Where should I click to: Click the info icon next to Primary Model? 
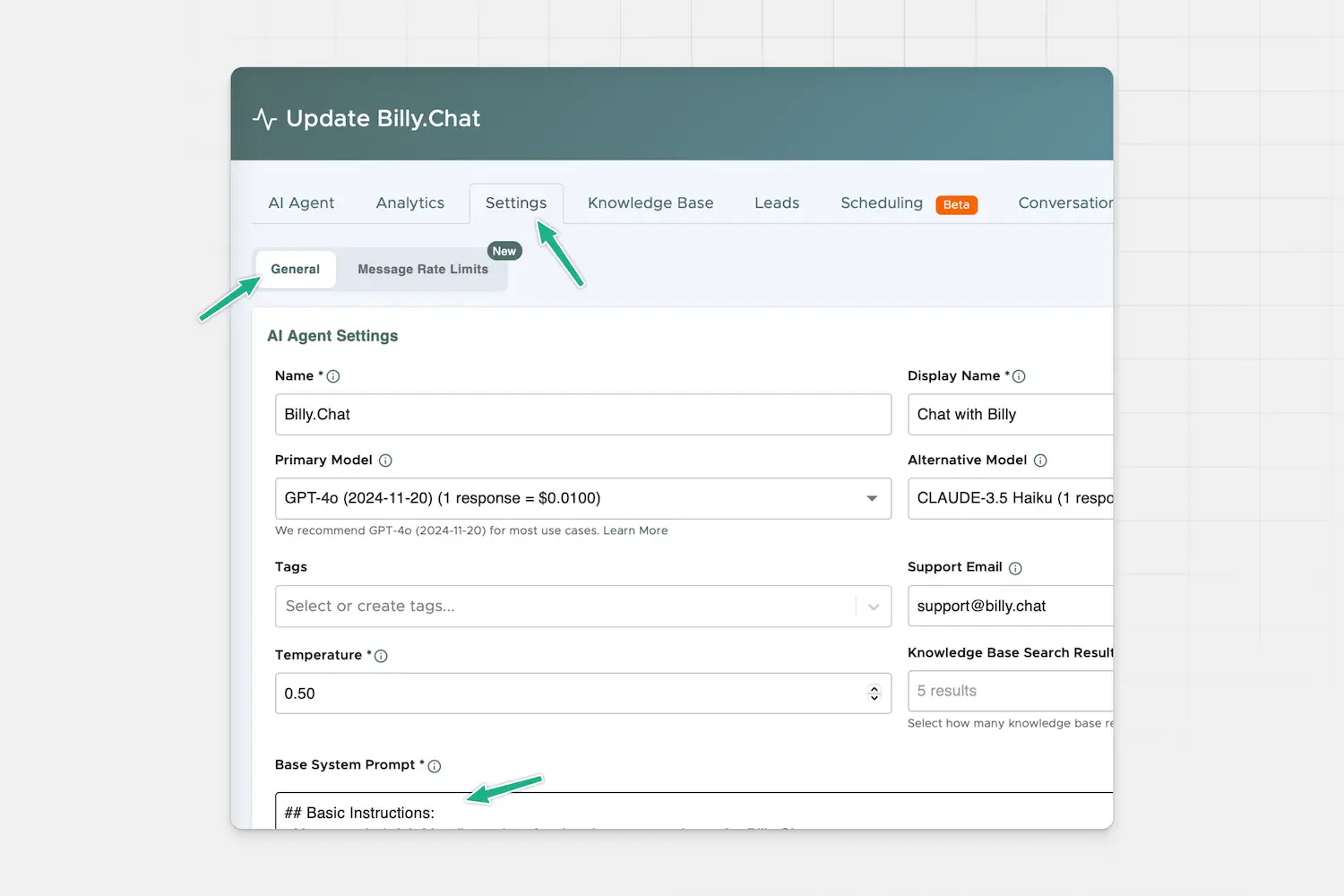[x=385, y=461]
